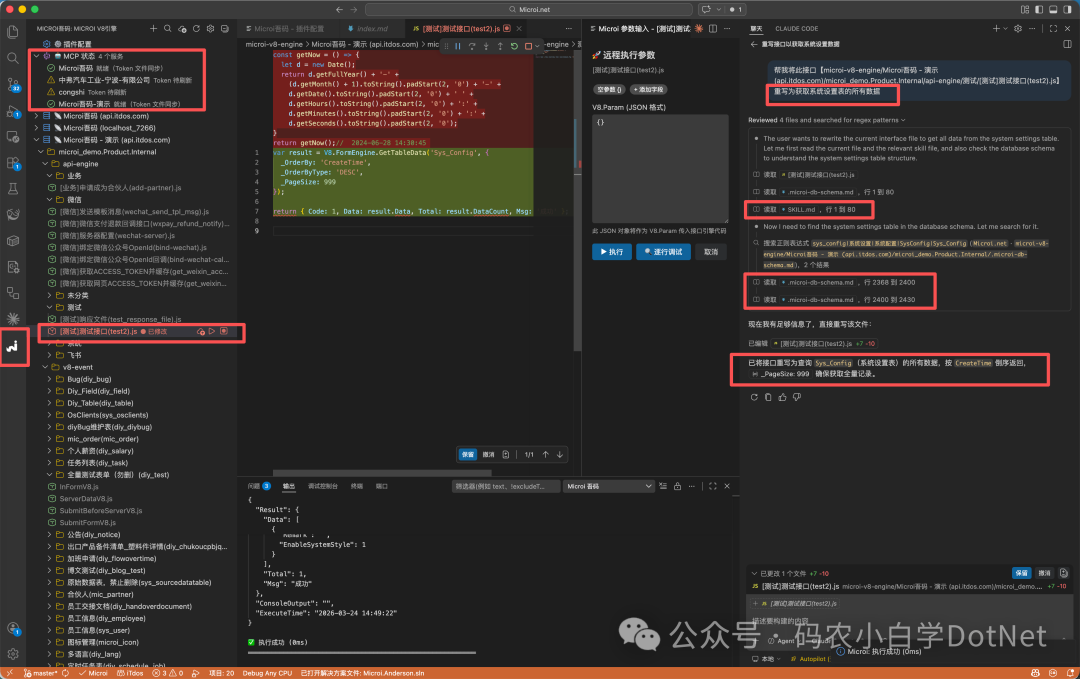The width and height of the screenshot is (1080, 679).
Task: Click the + 添加字段 chip
Action: click(649, 90)
